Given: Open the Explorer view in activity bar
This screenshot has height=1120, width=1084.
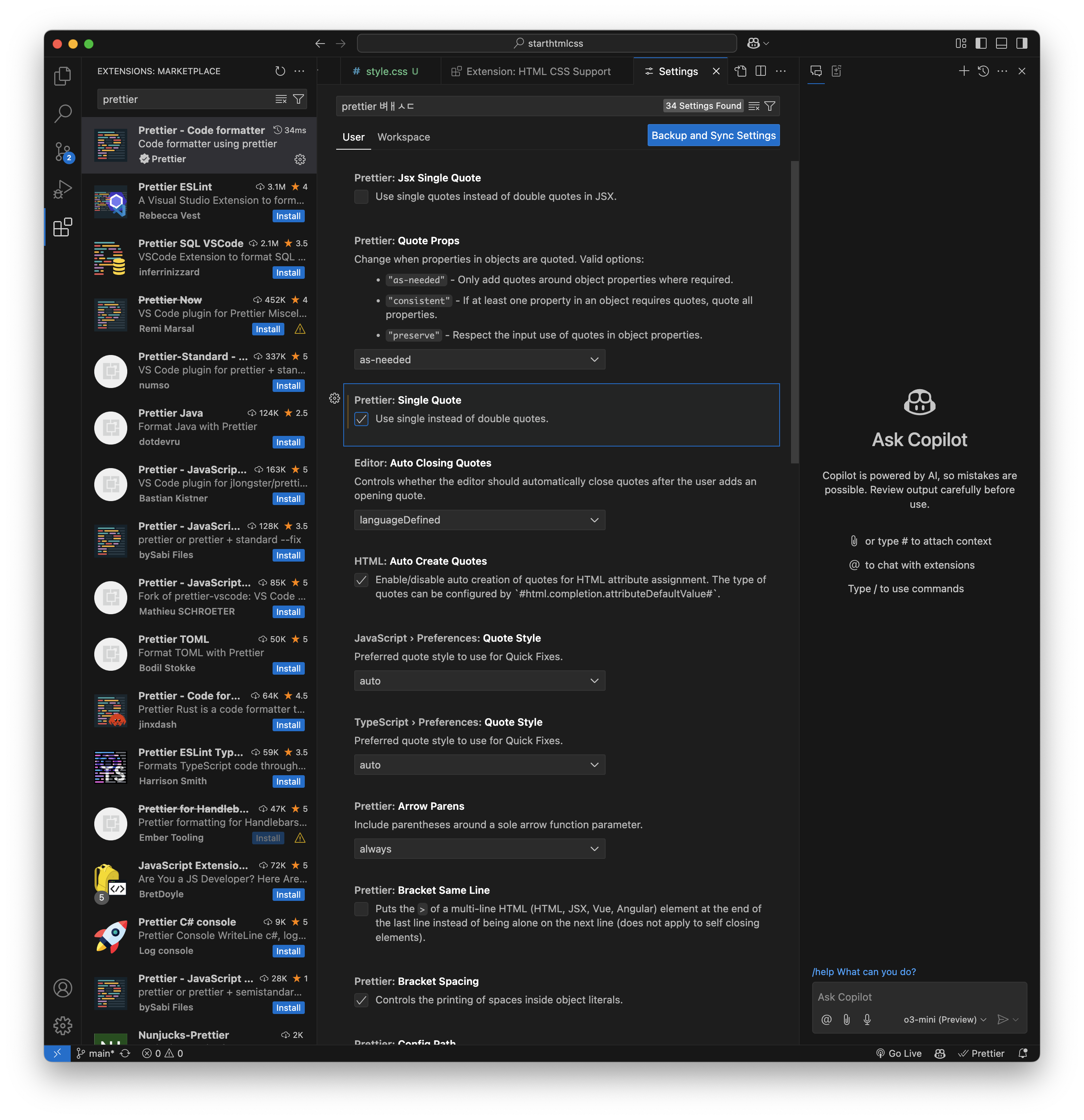Looking at the screenshot, I should 62,76.
